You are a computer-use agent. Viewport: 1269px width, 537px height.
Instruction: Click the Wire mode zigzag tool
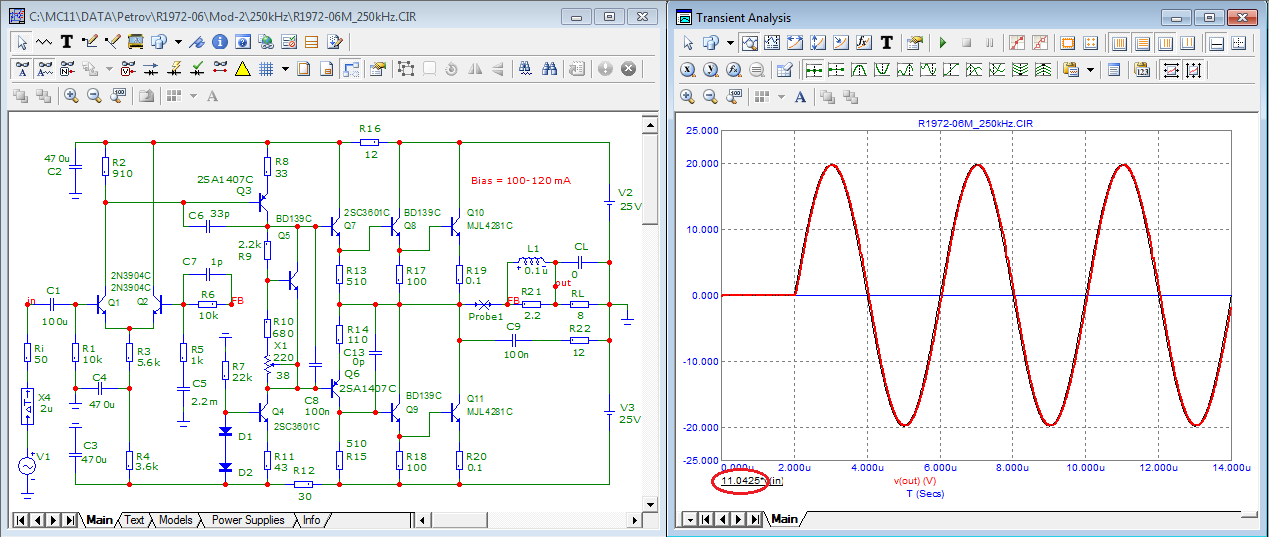pos(44,42)
